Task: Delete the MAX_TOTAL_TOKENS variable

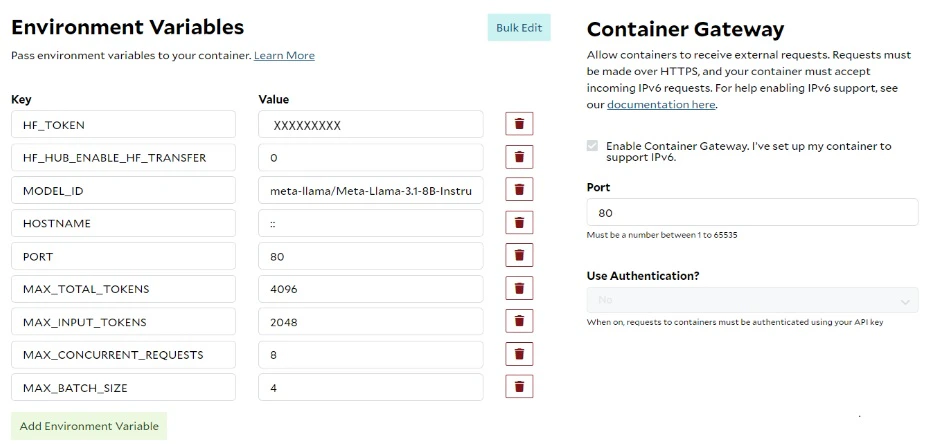Action: coord(519,289)
